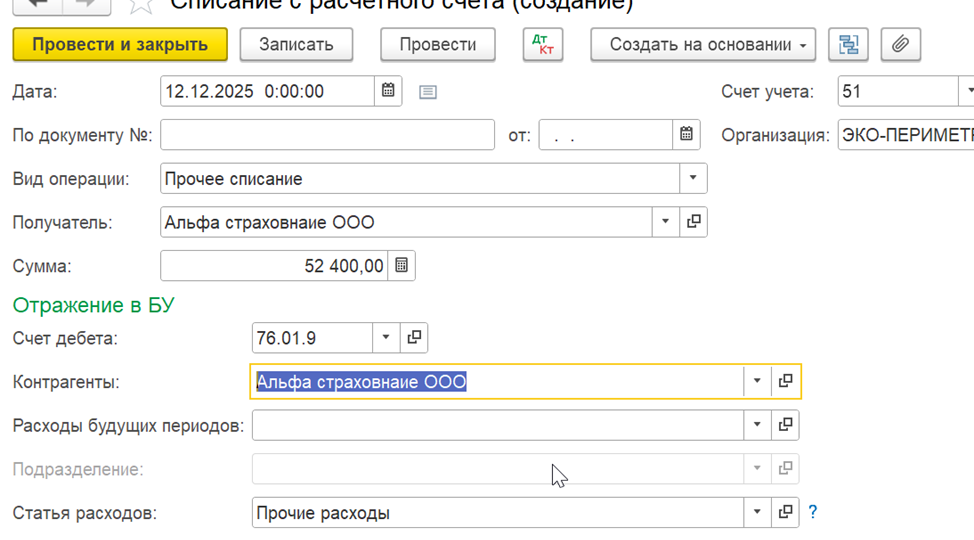
Task: Expand 'Счет дебета' dropdown arrow
Action: point(386,337)
